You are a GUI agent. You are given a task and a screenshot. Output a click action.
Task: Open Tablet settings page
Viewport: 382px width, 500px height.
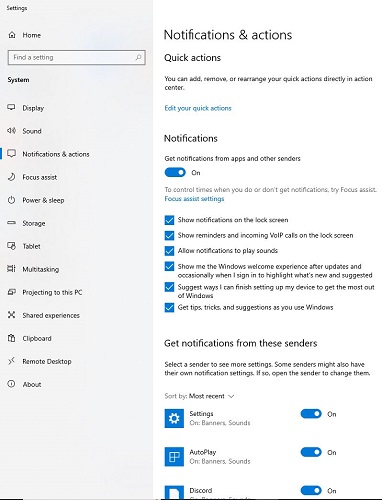31,246
